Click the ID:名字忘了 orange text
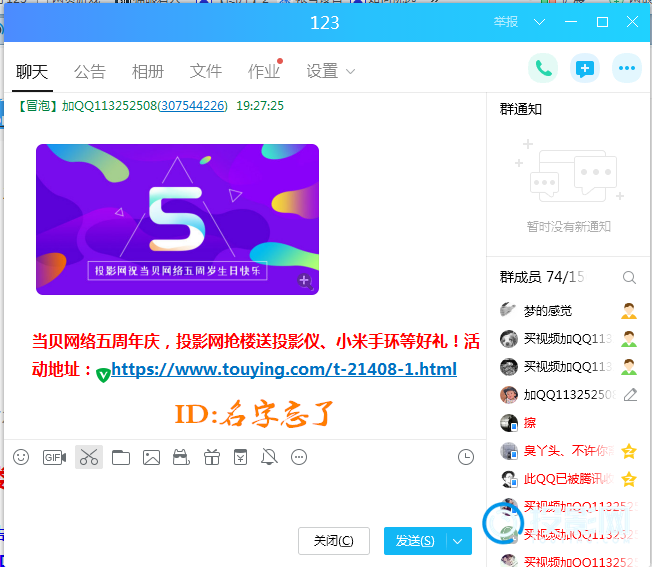This screenshot has width=652, height=567. pos(254,414)
